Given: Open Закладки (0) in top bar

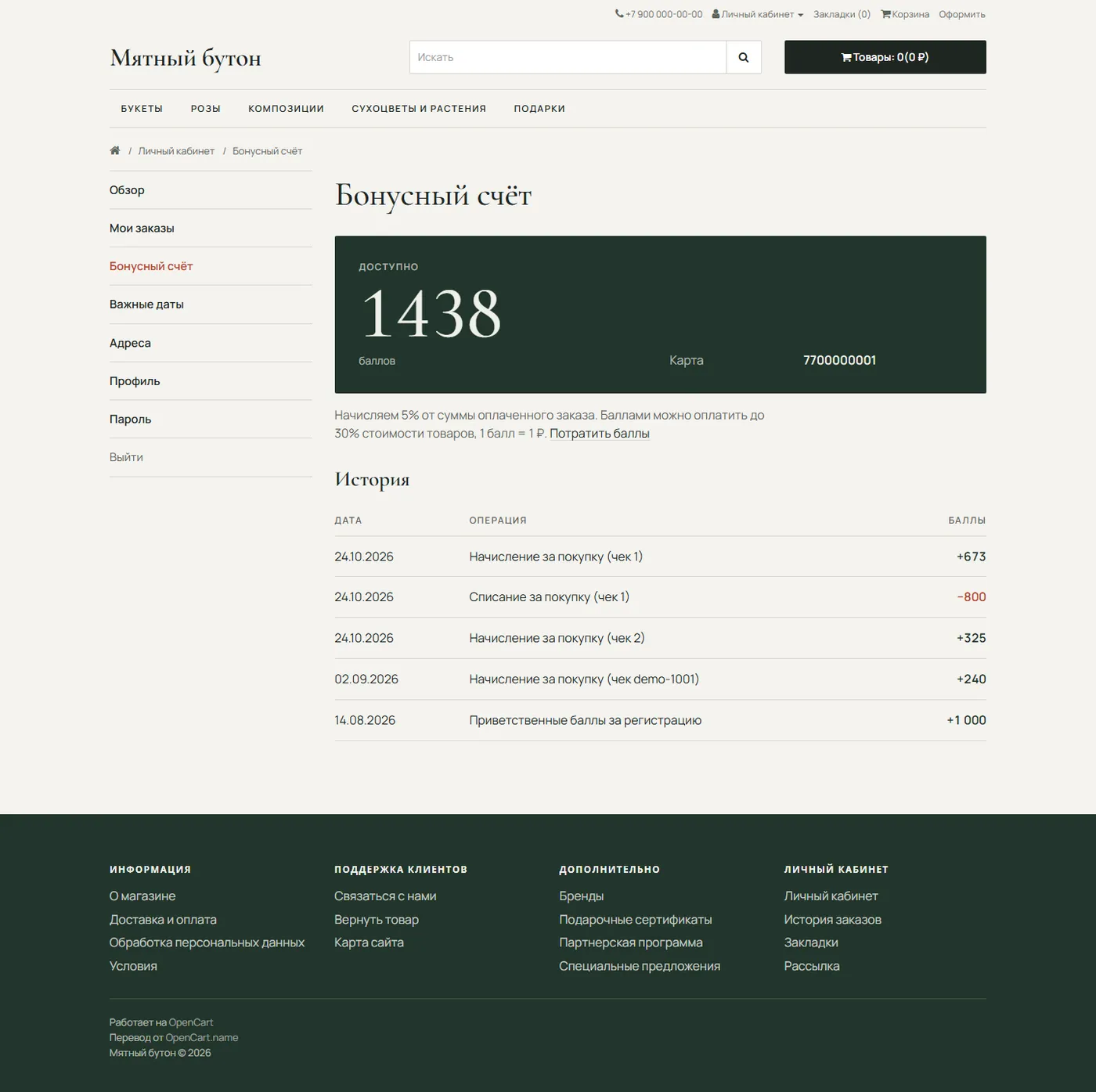Looking at the screenshot, I should click(x=842, y=14).
